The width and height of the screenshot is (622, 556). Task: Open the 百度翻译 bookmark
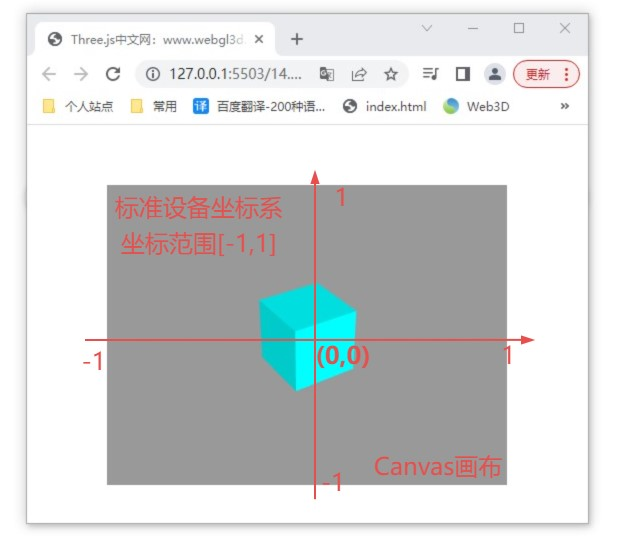click(259, 106)
